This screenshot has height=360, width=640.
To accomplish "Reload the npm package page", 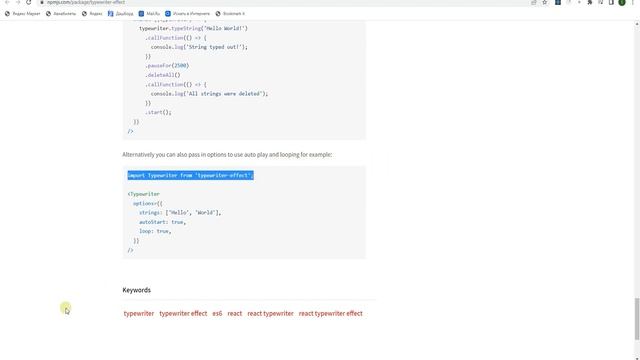I will click(x=29, y=2).
